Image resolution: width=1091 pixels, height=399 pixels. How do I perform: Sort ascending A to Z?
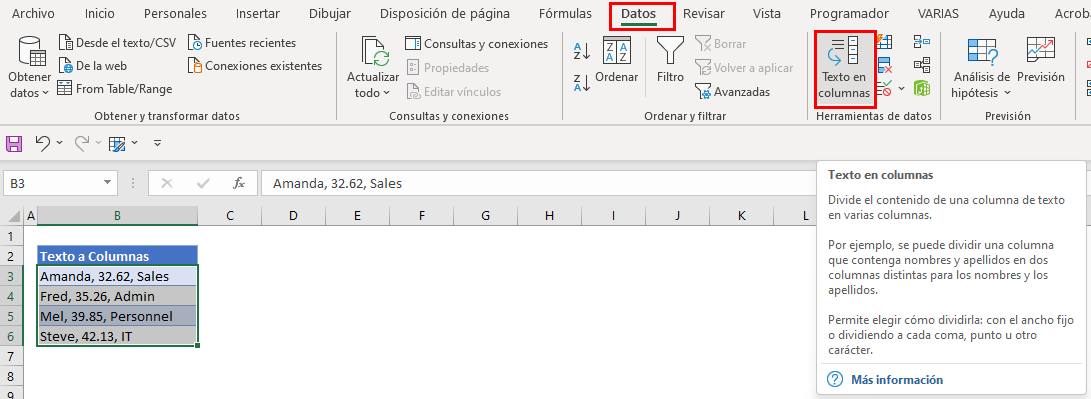[582, 52]
